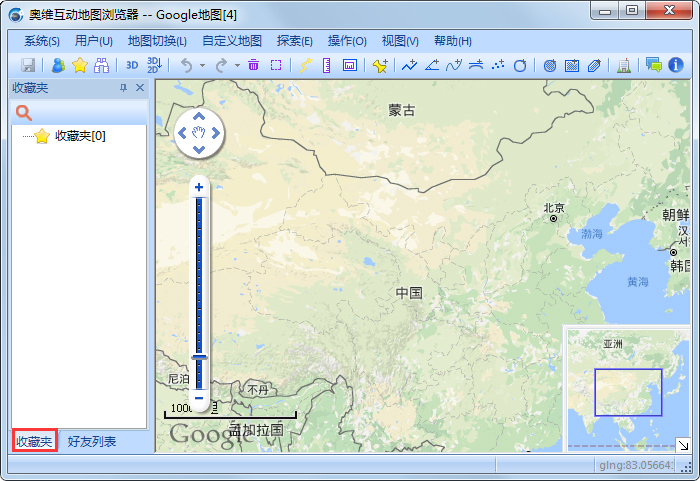Select the hatched pencil draw tool
Viewport: 700px width, 481px height.
click(x=594, y=65)
